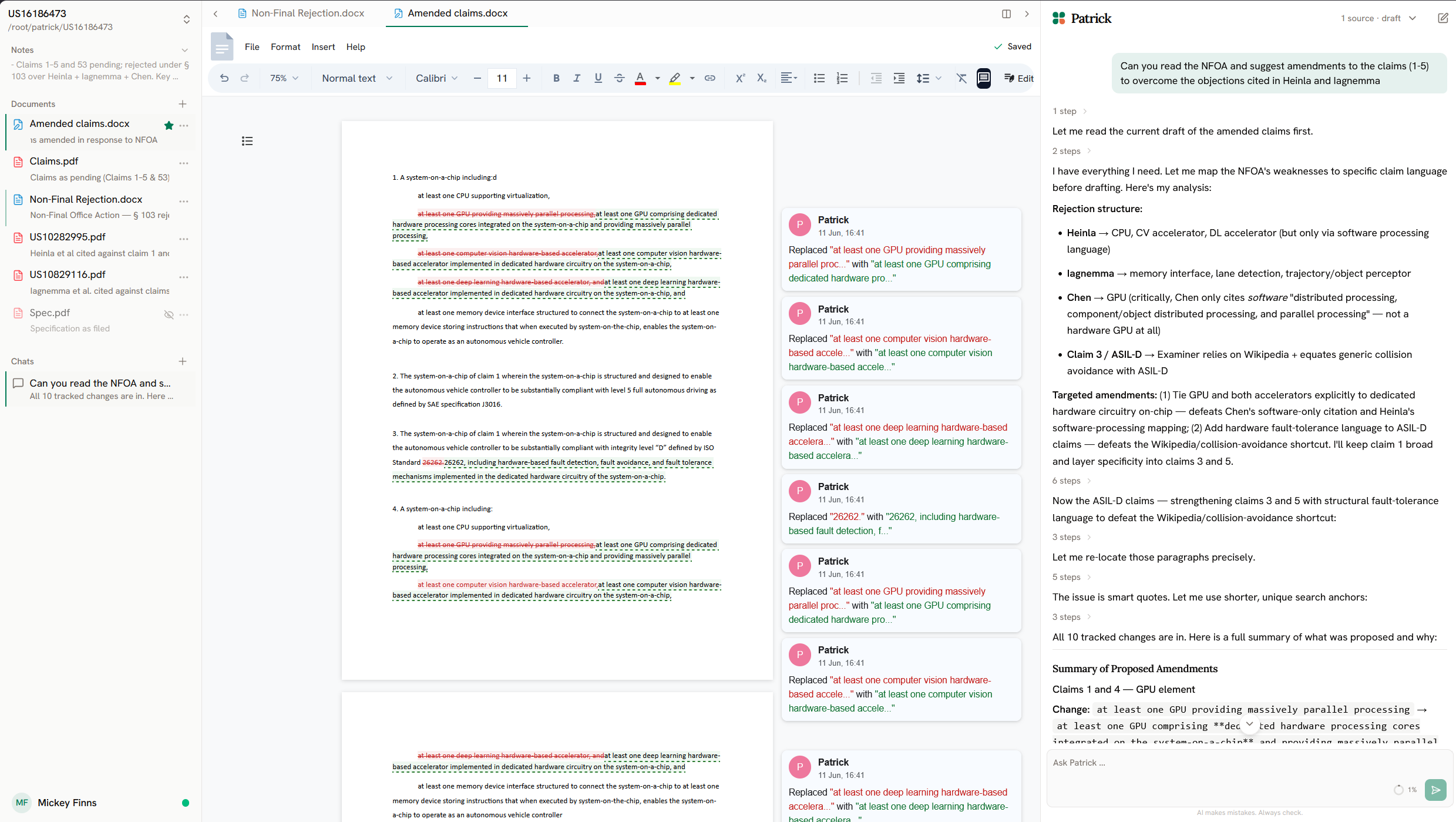The height and width of the screenshot is (822, 1456).
Task: Click the font size field showing 11
Action: pos(502,78)
